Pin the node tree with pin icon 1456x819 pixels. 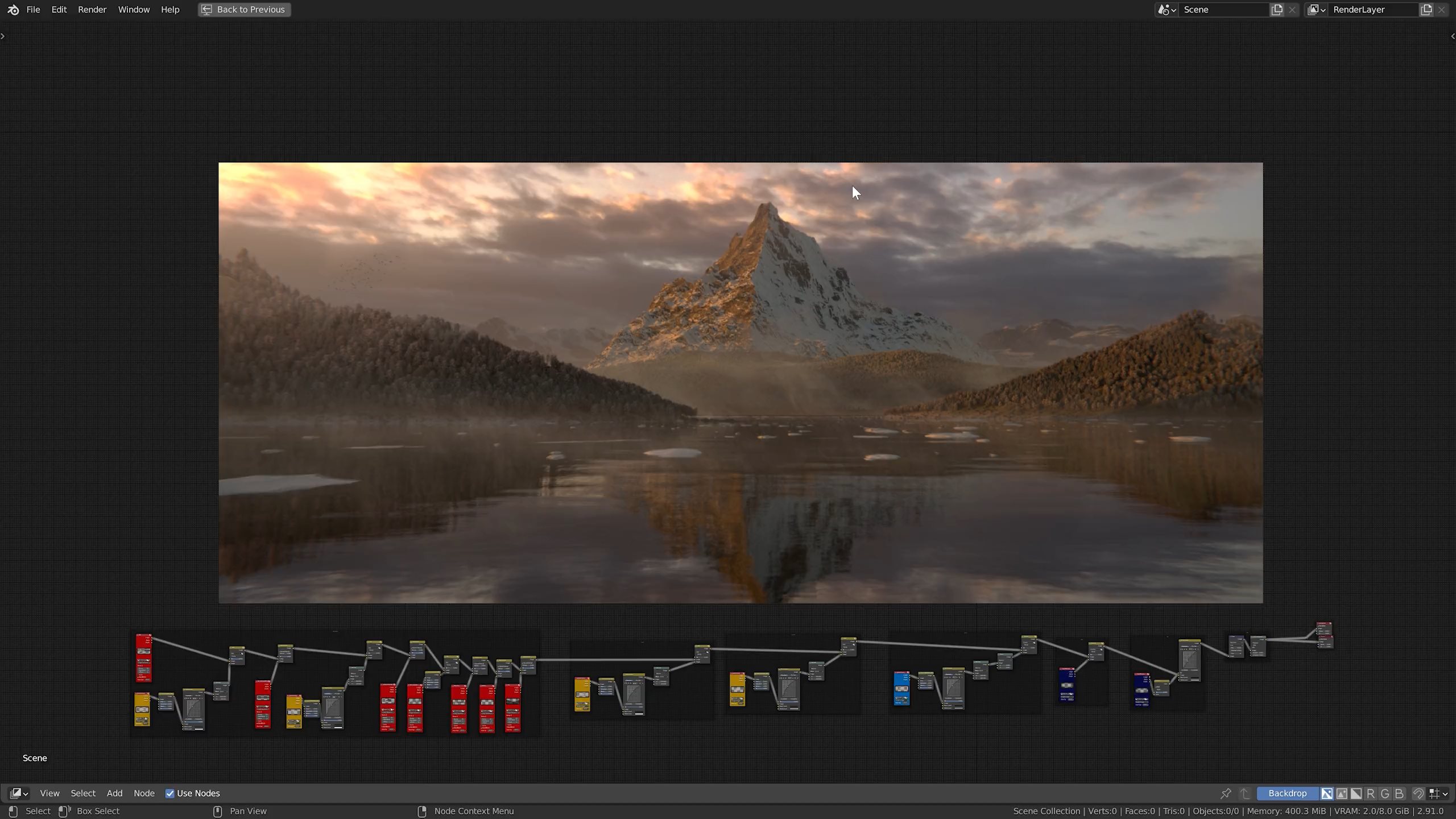click(x=1226, y=793)
